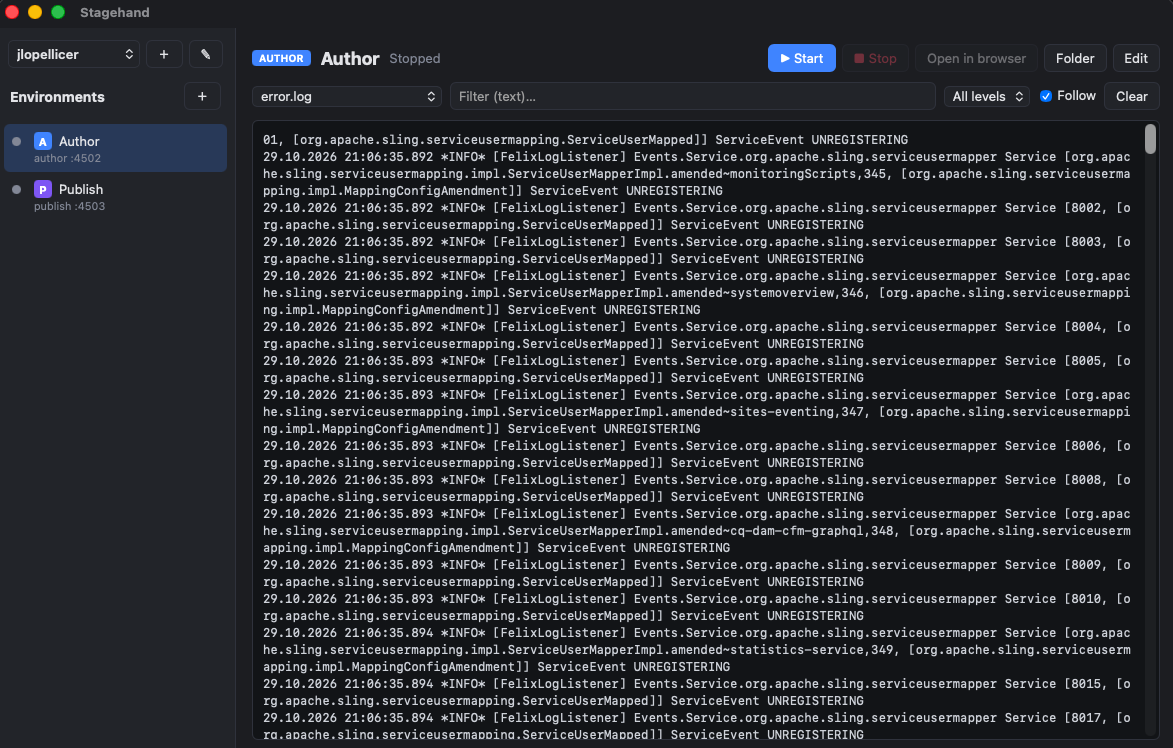Click the Stop button
The image size is (1173, 748).
(x=875, y=58)
